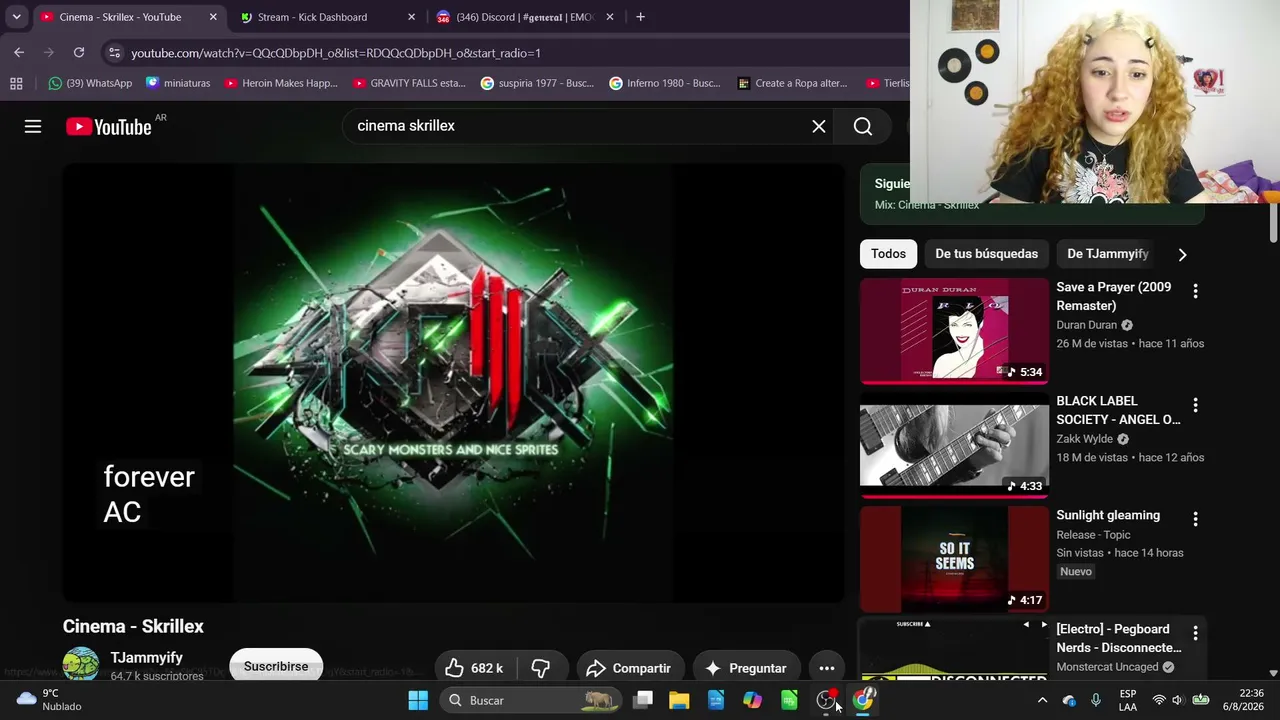Close the Cinema - Skrillex tab
Viewport: 1280px width, 720px height.
click(x=213, y=17)
